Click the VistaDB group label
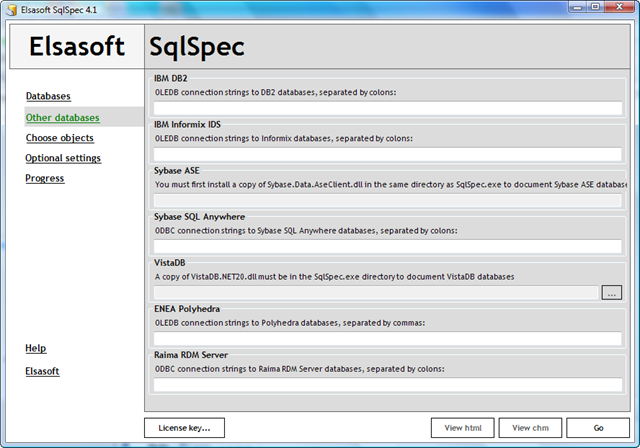 coord(170,263)
